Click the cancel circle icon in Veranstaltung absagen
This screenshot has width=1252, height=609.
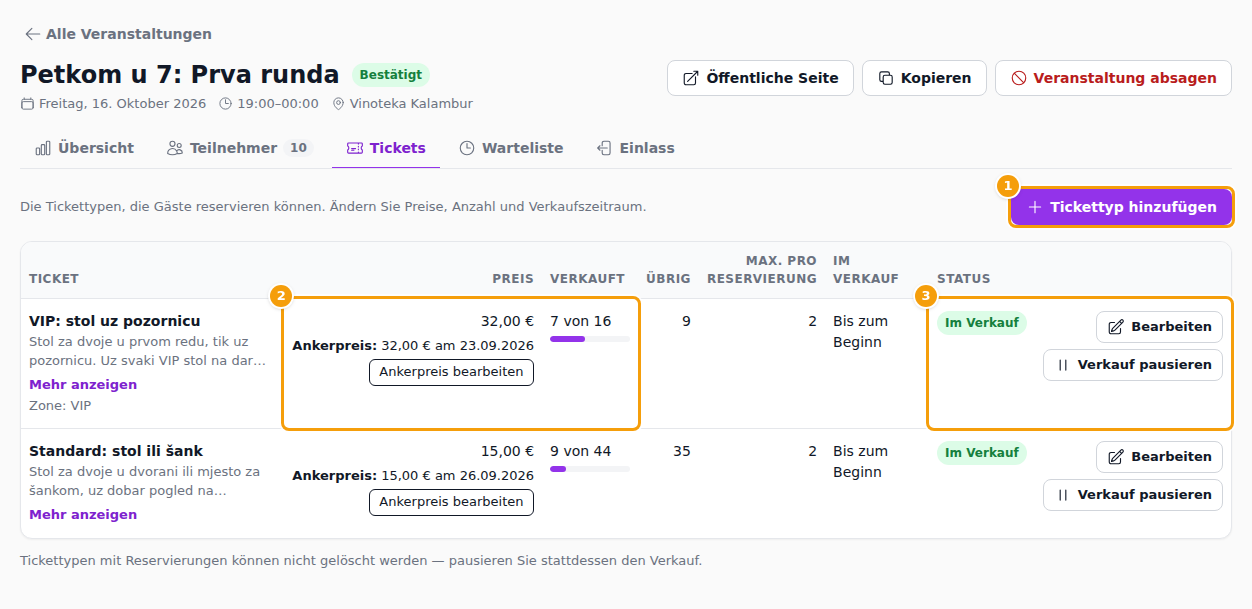coord(1018,78)
